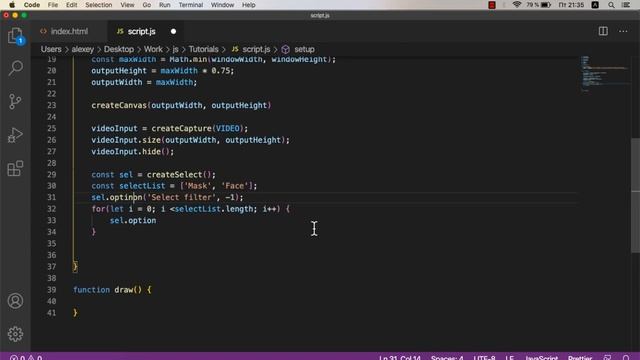
Task: Click the js breadcrumb folder segment
Action: tap(175, 49)
